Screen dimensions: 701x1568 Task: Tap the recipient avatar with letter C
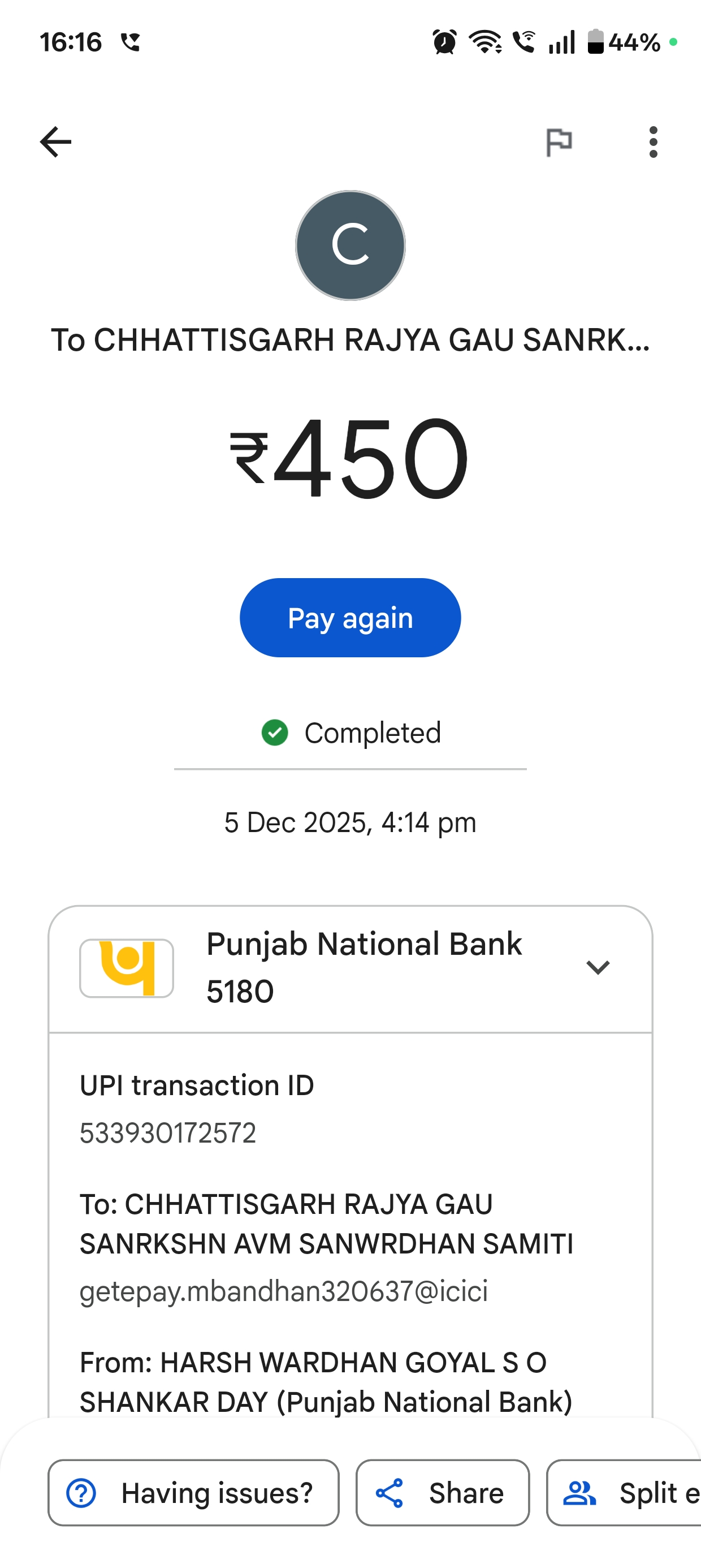click(x=350, y=245)
